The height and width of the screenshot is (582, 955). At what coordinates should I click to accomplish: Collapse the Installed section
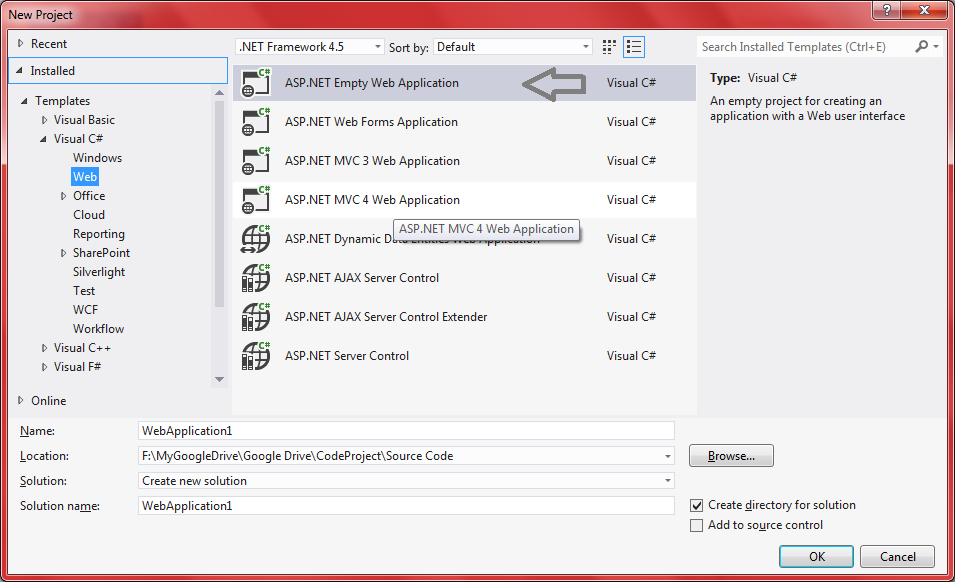point(19,71)
